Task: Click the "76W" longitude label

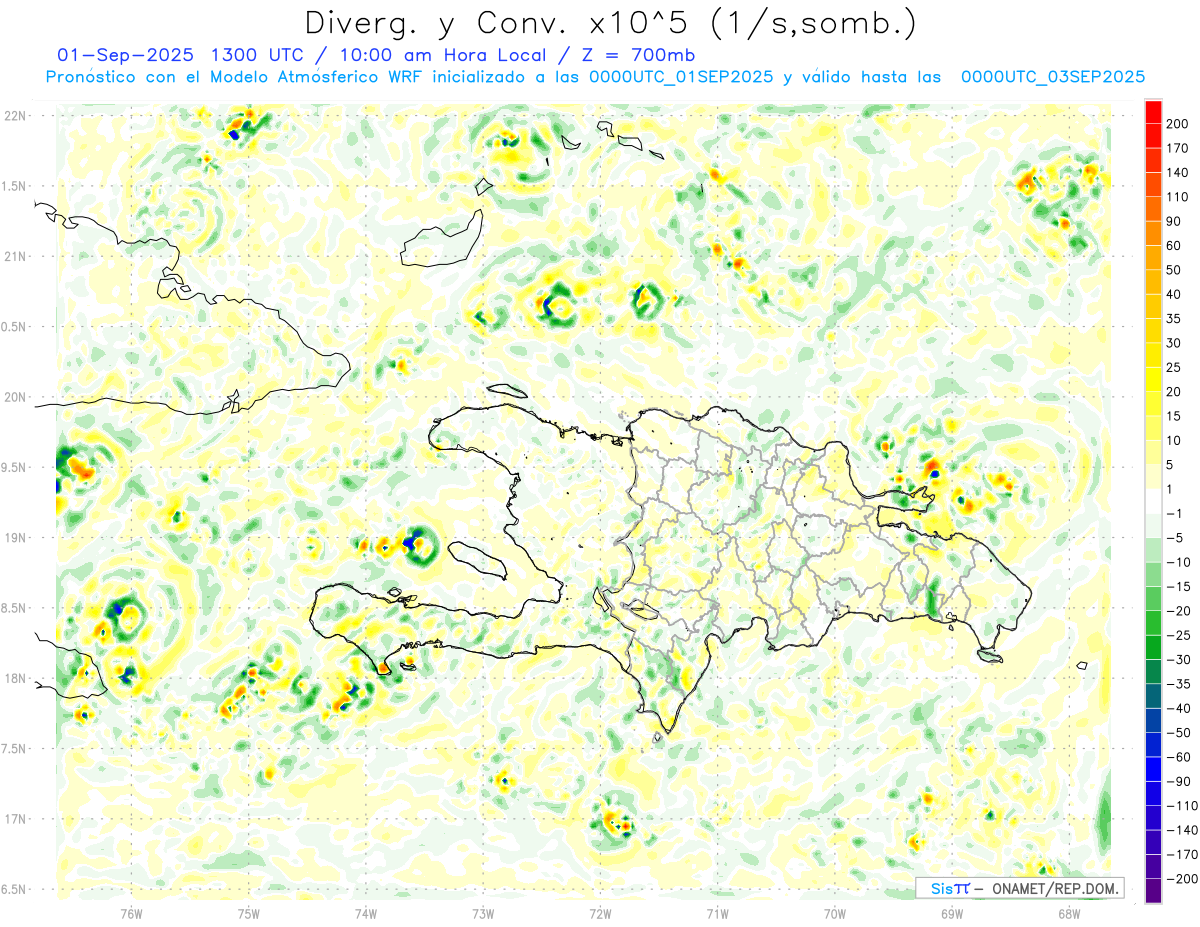Action: [x=131, y=914]
